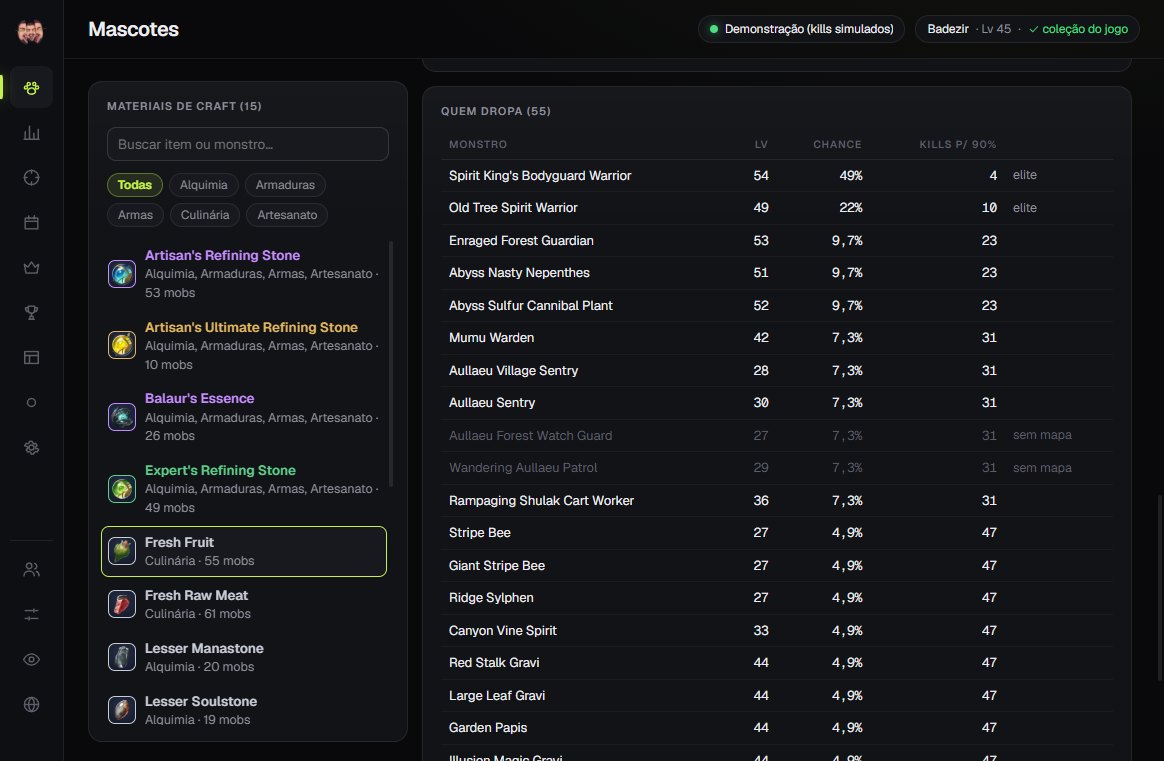Viewport: 1164px width, 761px height.
Task: Filter materials by Armaduras
Action: (285, 185)
